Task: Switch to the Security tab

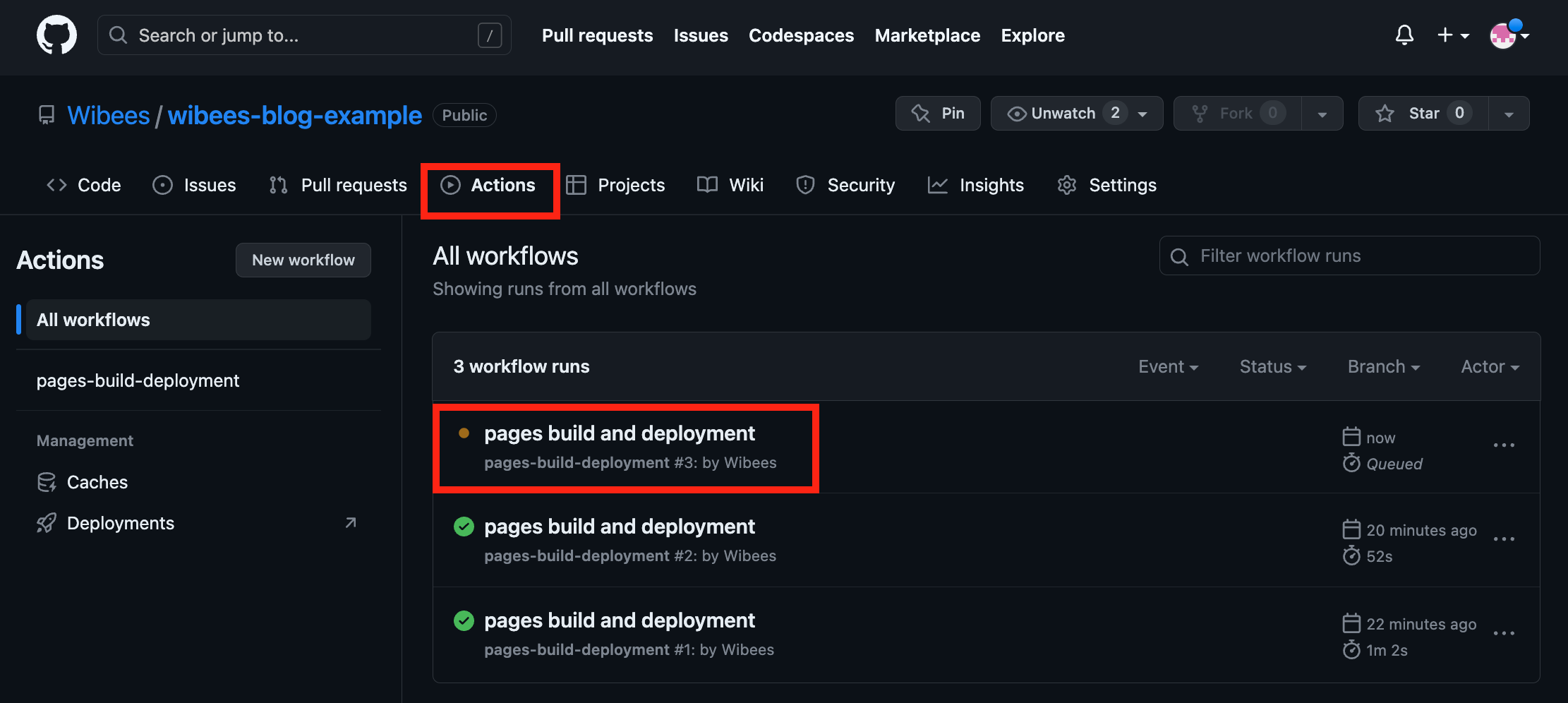Action: click(845, 185)
